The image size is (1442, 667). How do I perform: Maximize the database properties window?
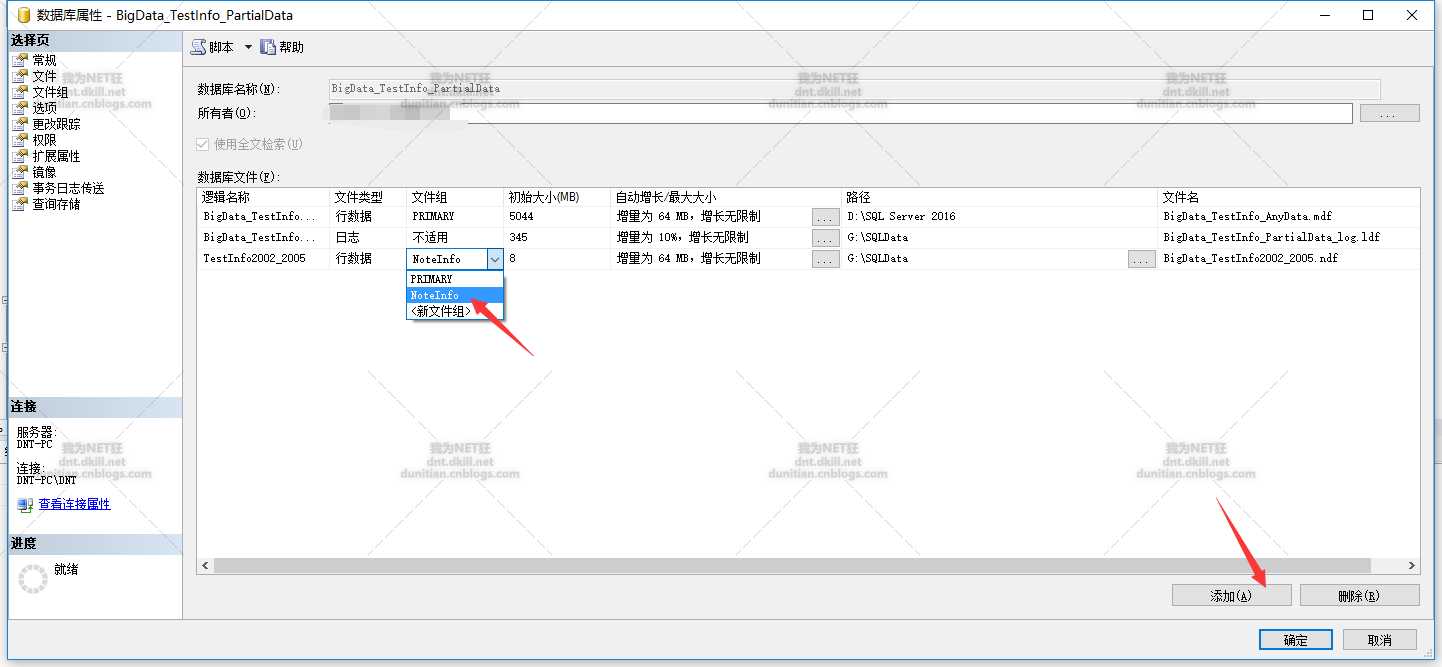click(1367, 15)
